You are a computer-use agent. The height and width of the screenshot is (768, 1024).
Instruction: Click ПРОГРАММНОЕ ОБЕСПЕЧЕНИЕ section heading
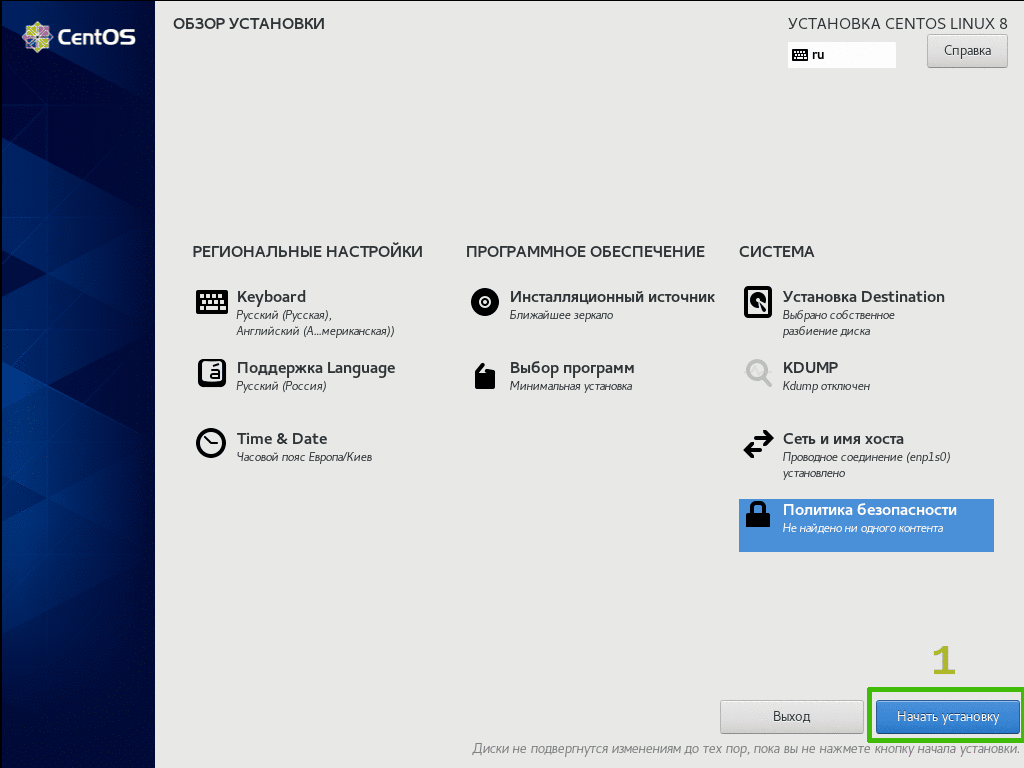585,251
